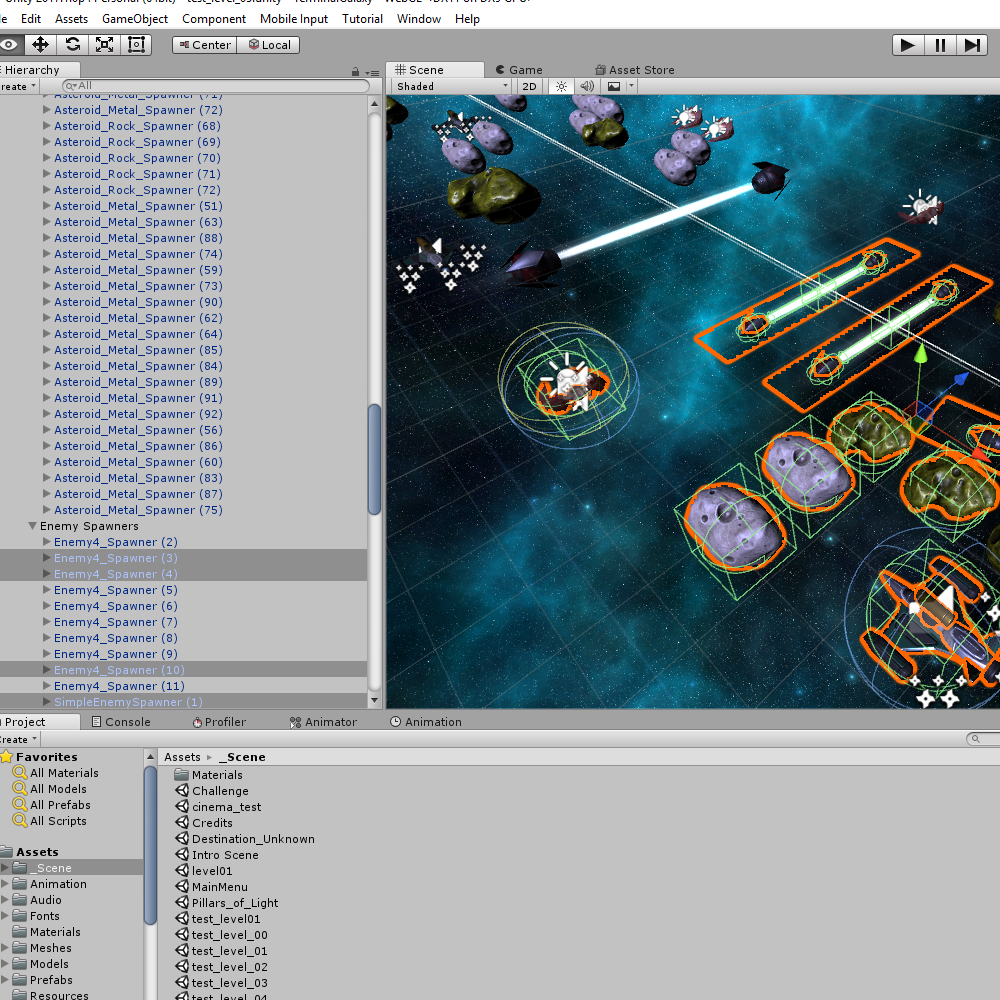Viewport: 1000px width, 1000px height.
Task: Open Materials folder in _Scene list
Action: click(x=217, y=775)
